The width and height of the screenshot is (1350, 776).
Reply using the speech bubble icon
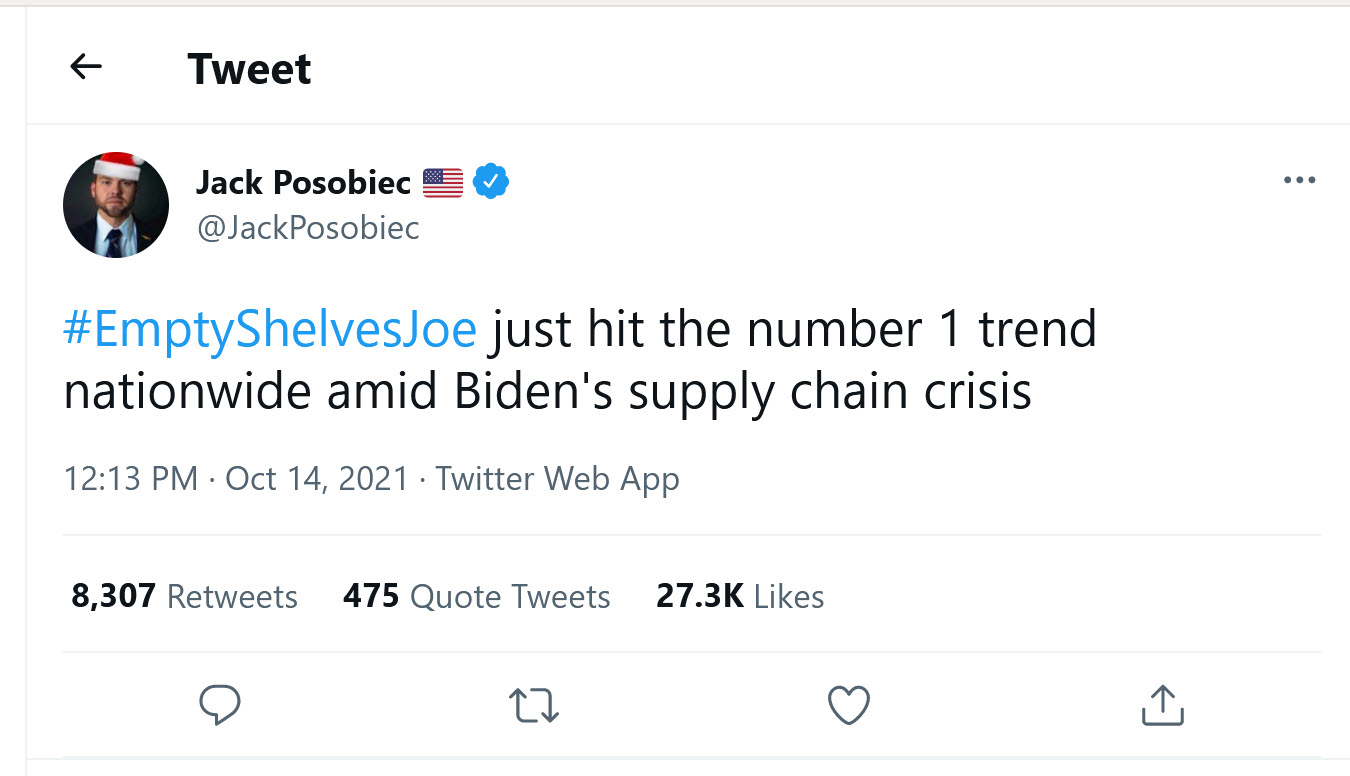click(x=220, y=705)
